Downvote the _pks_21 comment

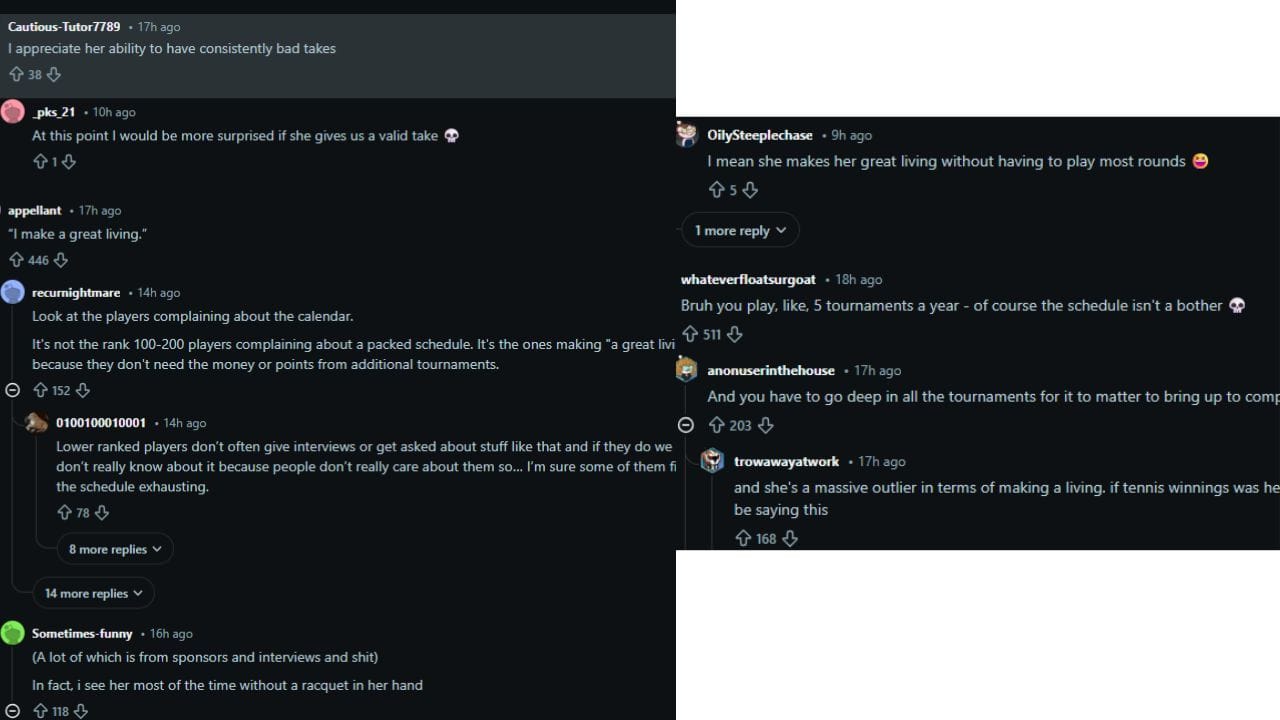67,161
